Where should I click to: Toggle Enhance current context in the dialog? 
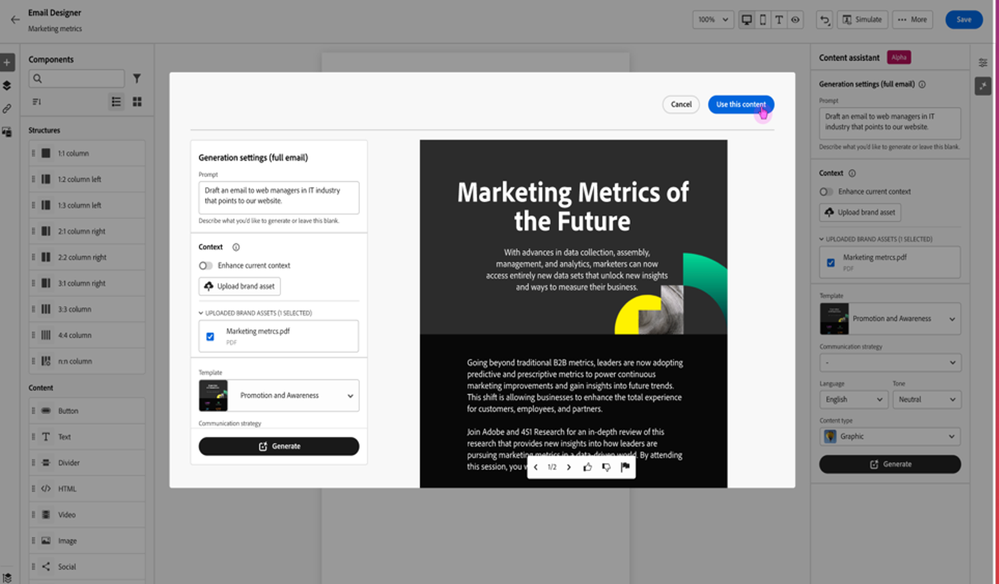pos(206,265)
